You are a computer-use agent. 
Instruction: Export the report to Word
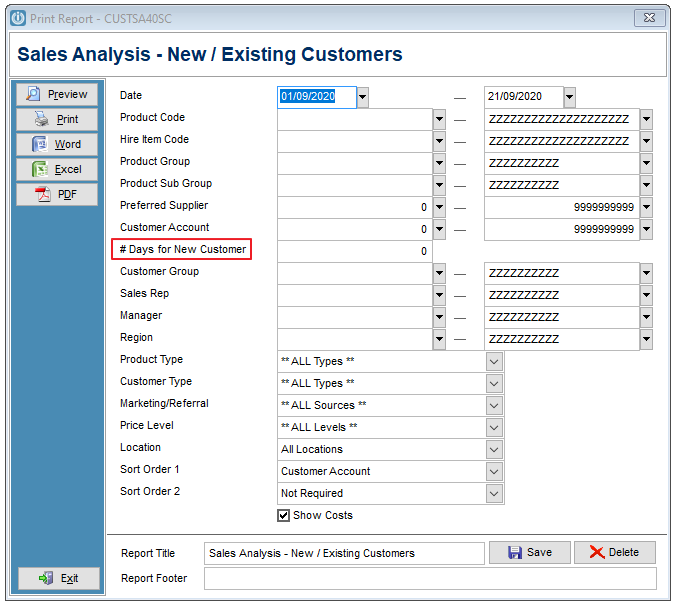[x=57, y=144]
